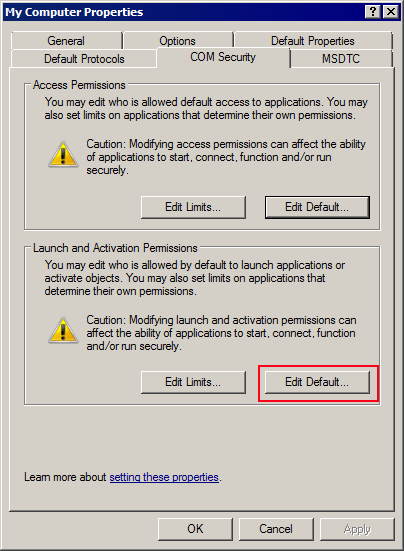Switch to the General tab
404x551 pixels.
coord(66,41)
